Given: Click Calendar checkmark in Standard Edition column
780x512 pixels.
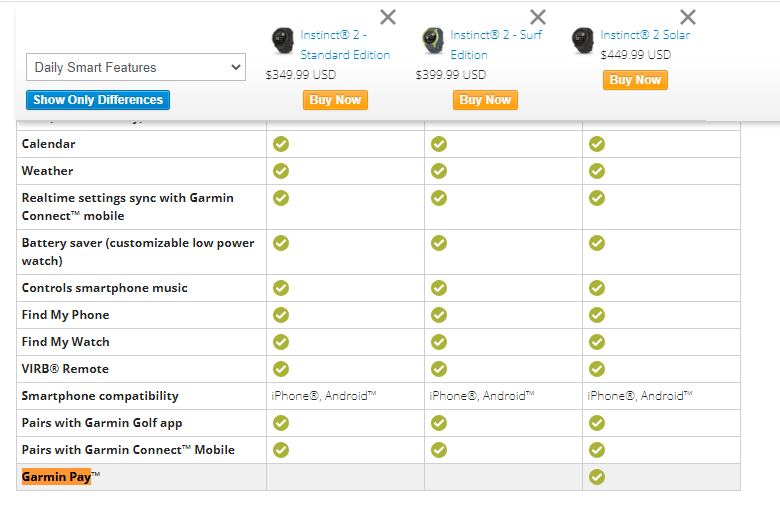Looking at the screenshot, I should 281,144.
